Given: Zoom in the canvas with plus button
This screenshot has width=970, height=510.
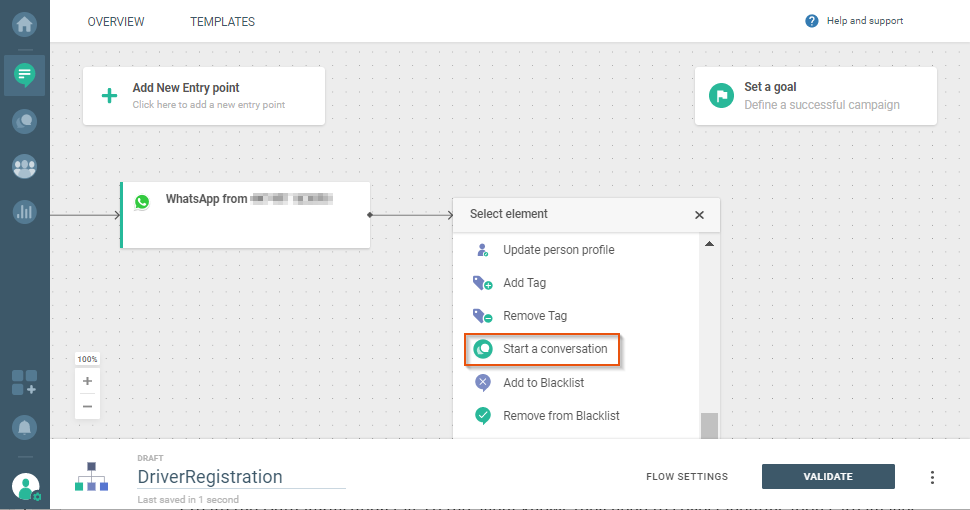Looking at the screenshot, I should coord(88,381).
